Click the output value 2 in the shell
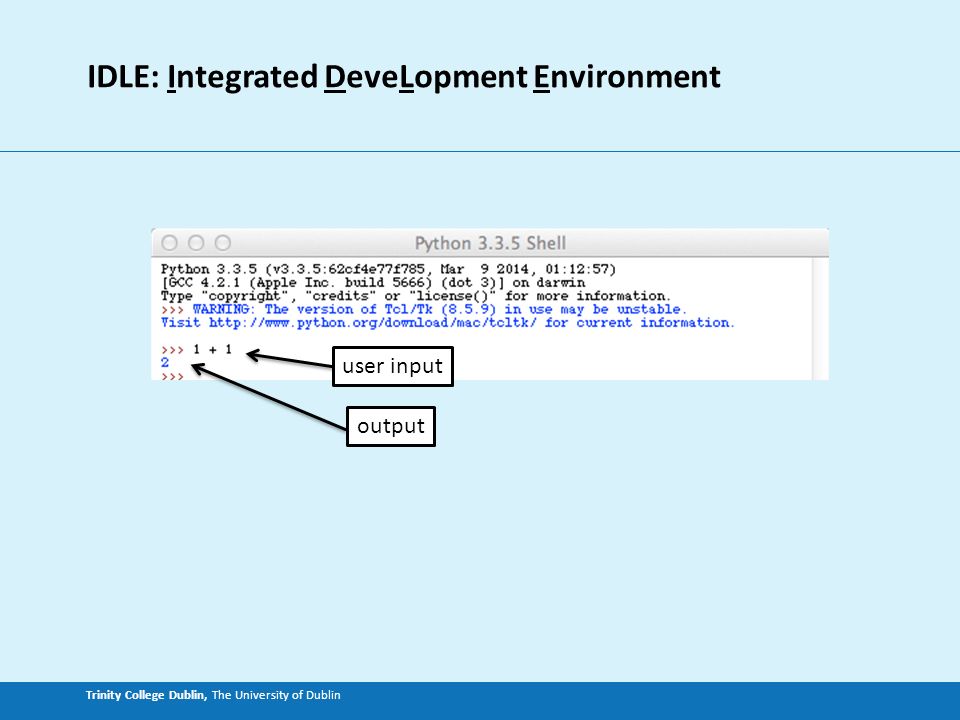Image resolution: width=960 pixels, height=720 pixels. click(165, 362)
